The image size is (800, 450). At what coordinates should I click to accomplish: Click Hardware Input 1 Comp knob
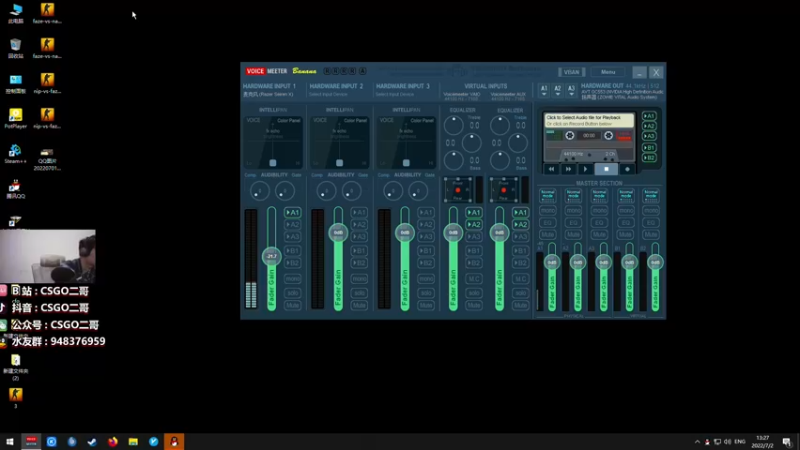pyautogui.click(x=260, y=191)
